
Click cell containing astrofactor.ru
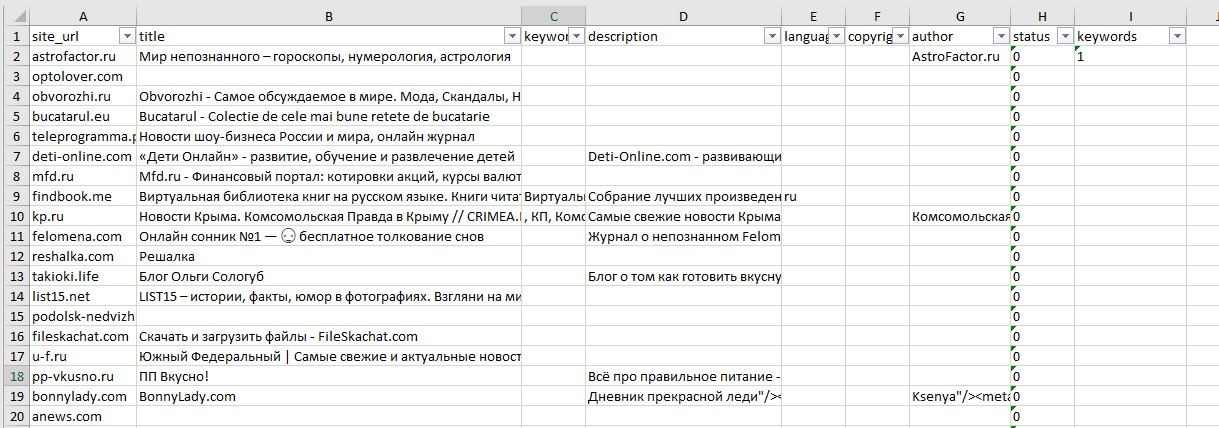tap(83, 56)
